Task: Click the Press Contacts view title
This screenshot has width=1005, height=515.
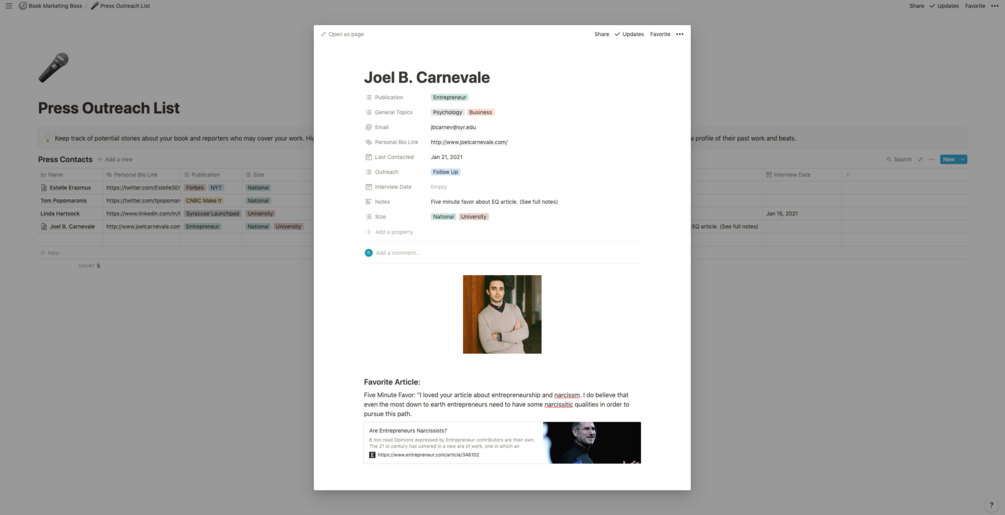Action: pos(65,159)
